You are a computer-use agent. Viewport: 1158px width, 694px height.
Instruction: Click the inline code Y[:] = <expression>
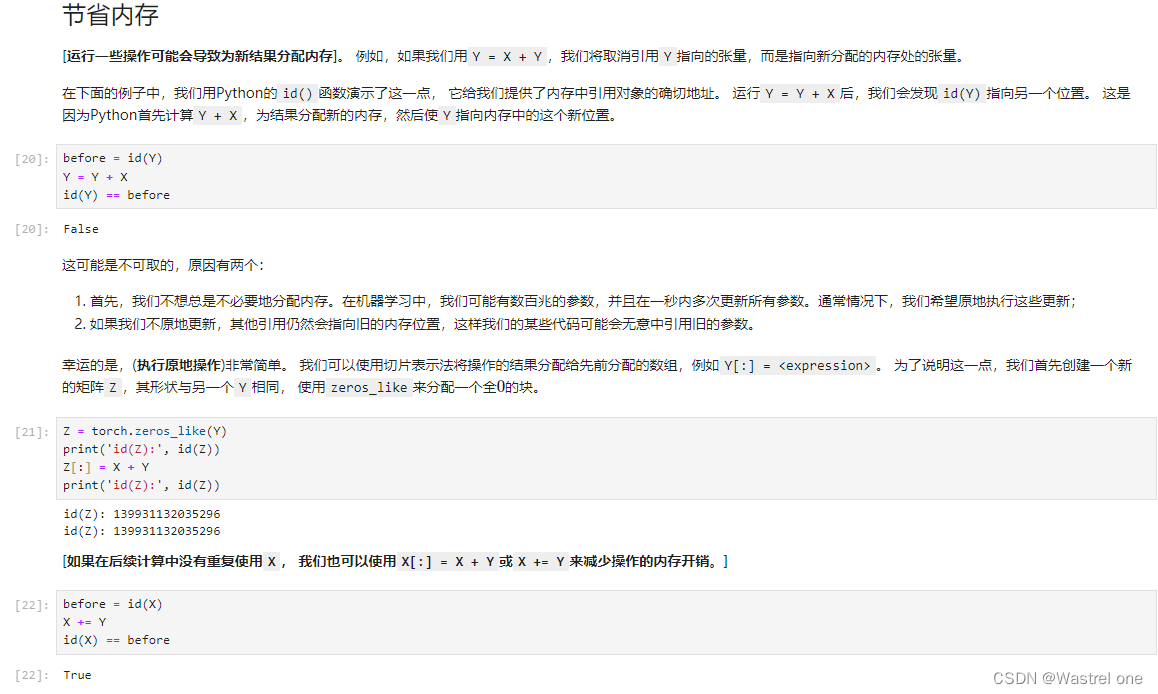coord(795,366)
